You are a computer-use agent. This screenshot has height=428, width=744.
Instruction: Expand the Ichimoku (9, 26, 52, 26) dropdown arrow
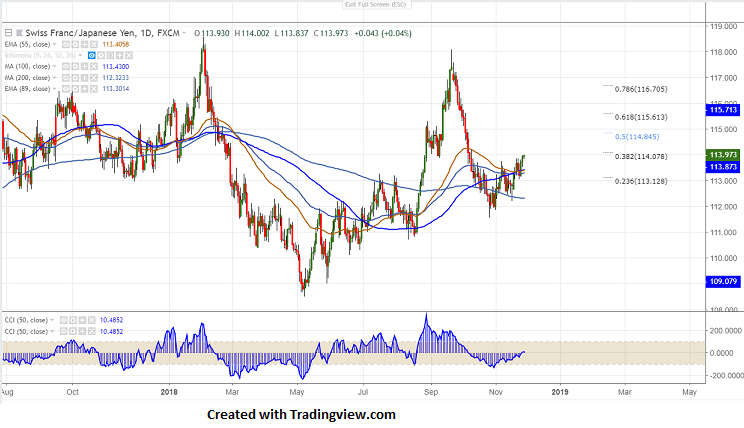[x=80, y=56]
